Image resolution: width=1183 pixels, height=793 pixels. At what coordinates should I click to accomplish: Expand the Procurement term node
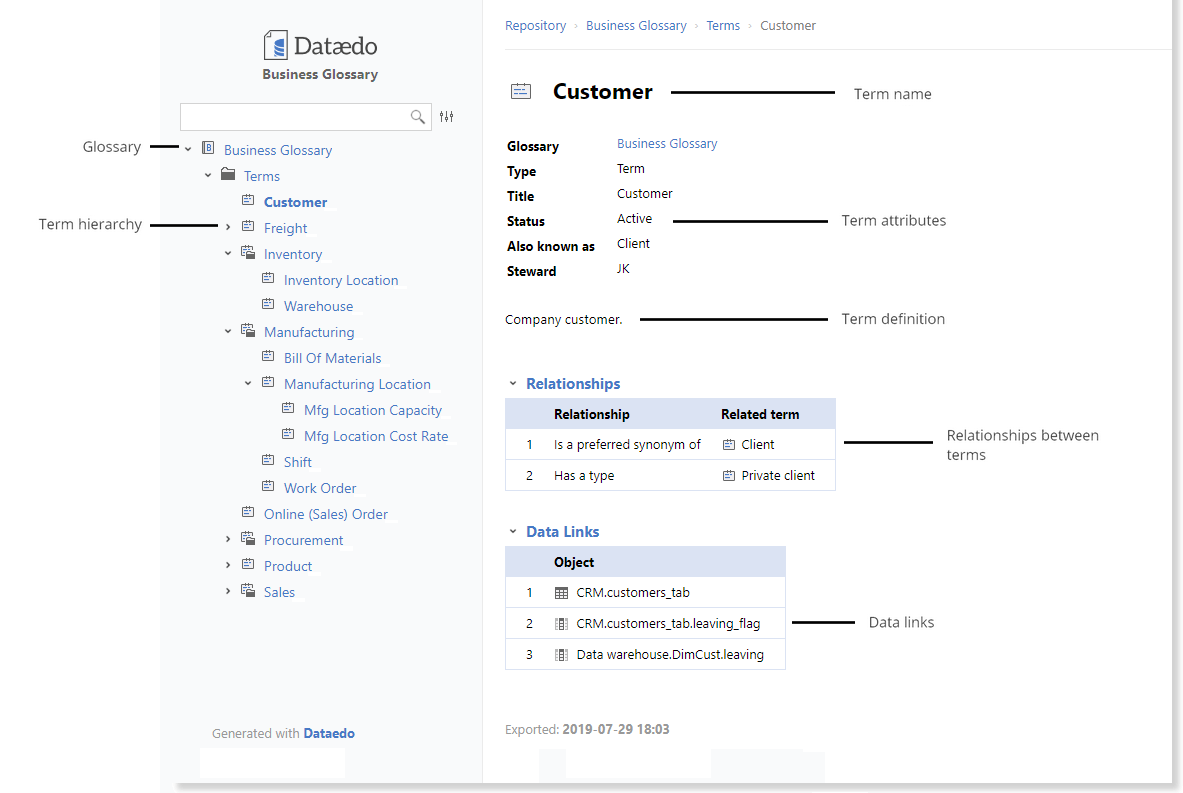228,540
